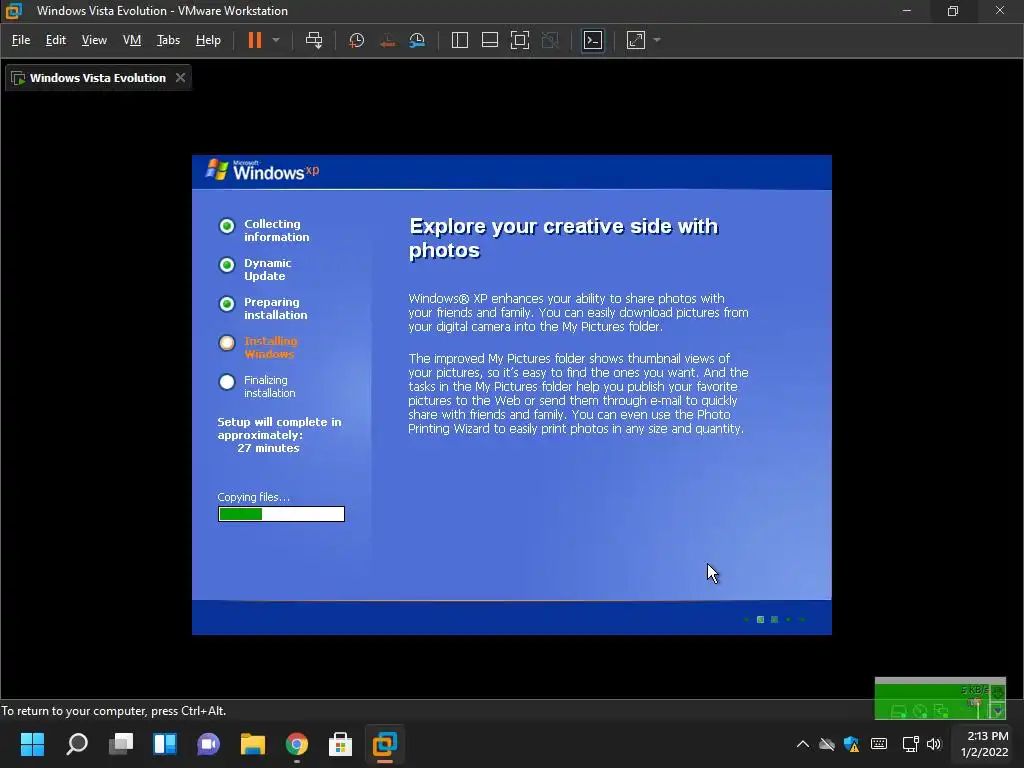The image size is (1024, 768).
Task: Open the snapshot manager icon
Action: pyautogui.click(x=417, y=40)
